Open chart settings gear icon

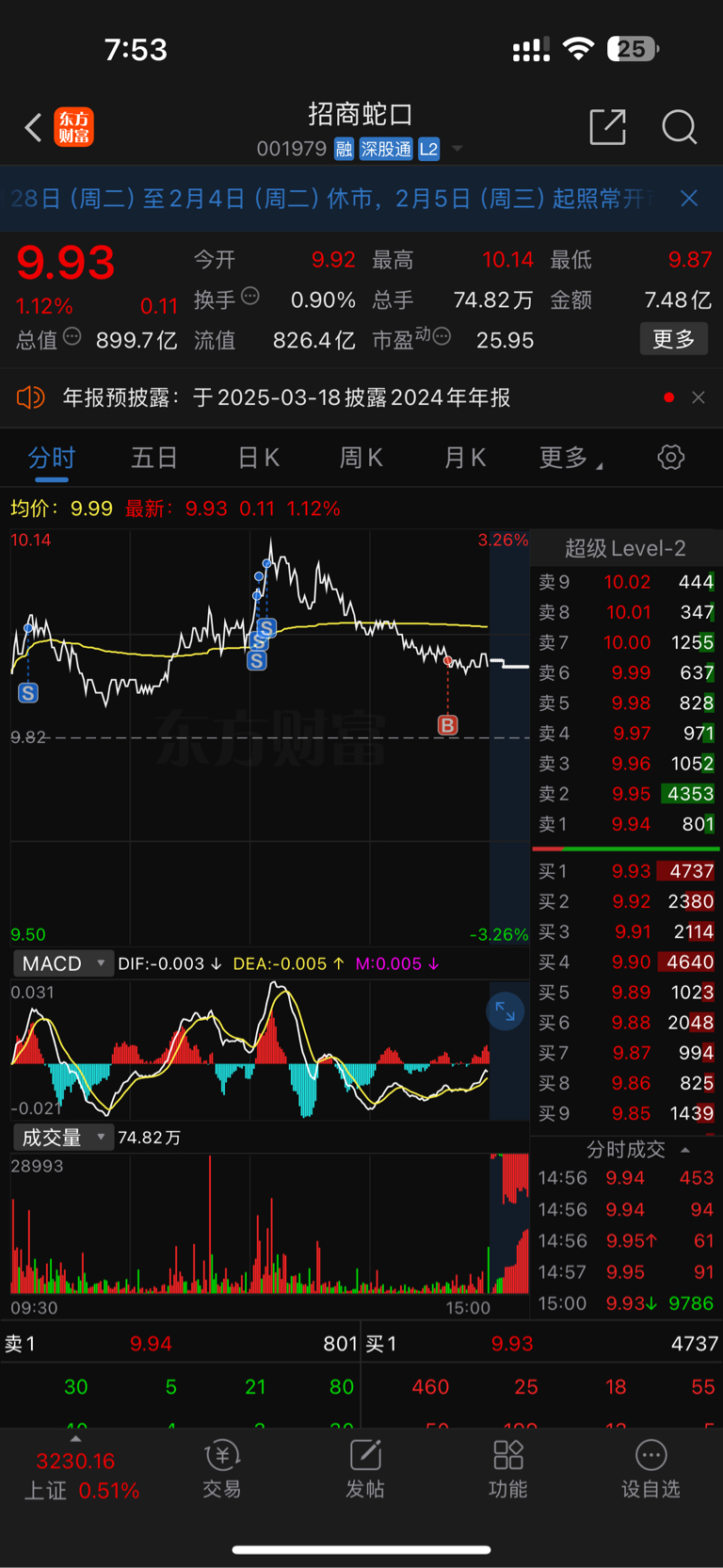[671, 458]
